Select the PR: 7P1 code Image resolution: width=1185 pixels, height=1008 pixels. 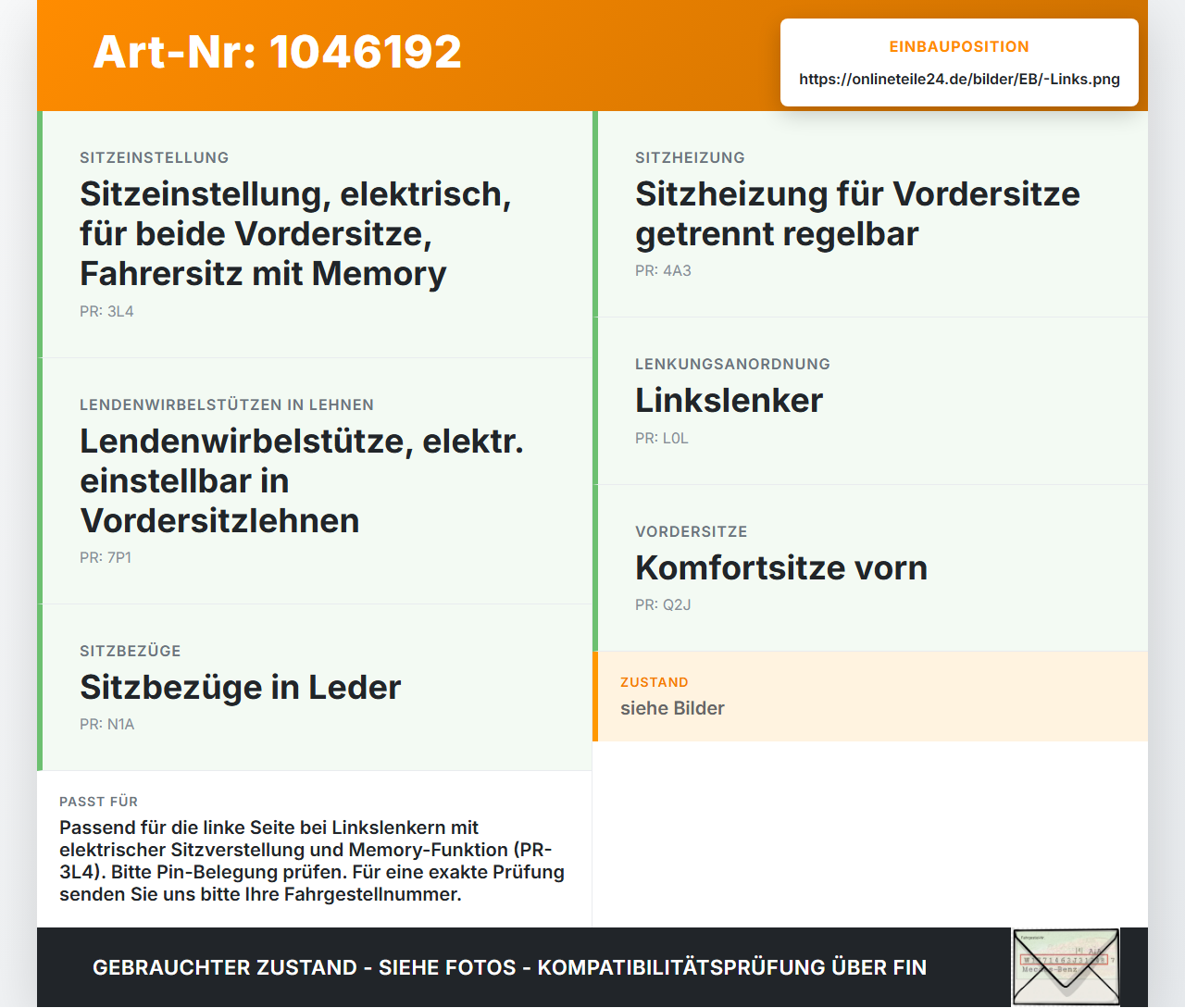(106, 557)
